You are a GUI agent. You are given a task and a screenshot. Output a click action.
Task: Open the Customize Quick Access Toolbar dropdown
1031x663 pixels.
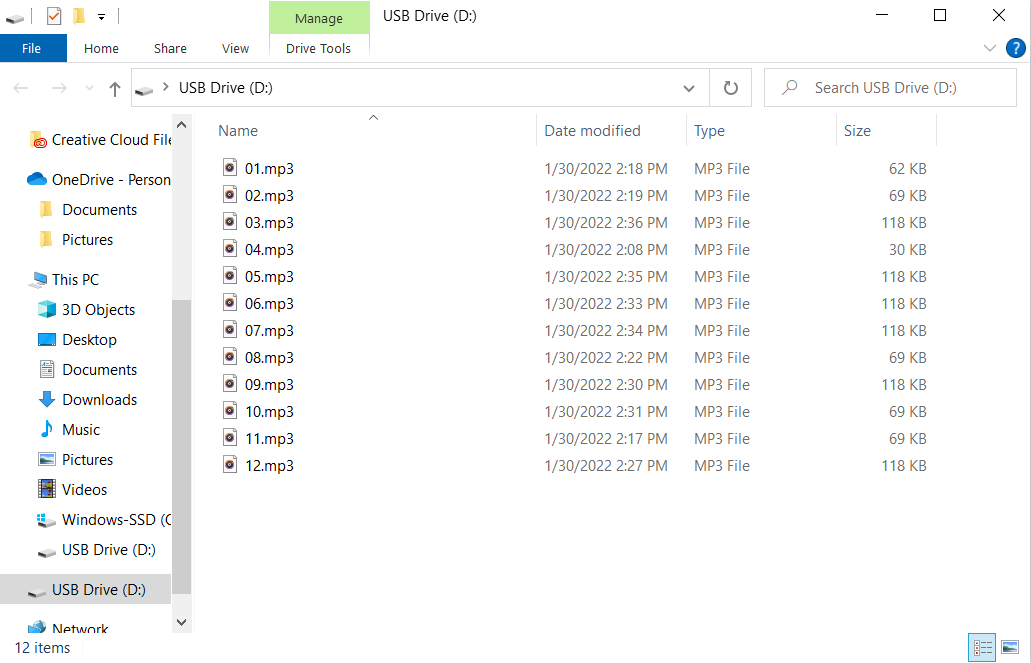tap(101, 15)
